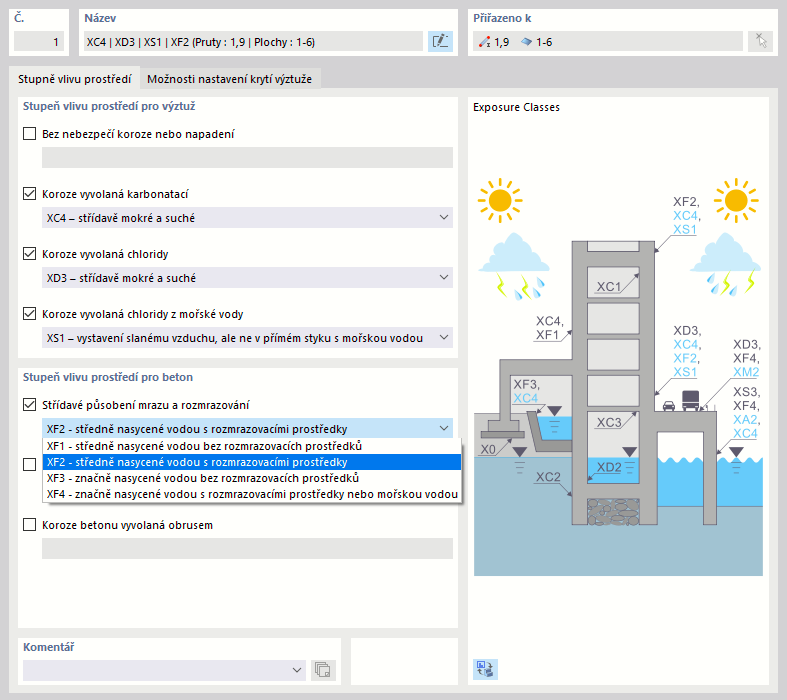
Task: Click disabled field under Bez nebezpečí koroze
Action: [247, 158]
